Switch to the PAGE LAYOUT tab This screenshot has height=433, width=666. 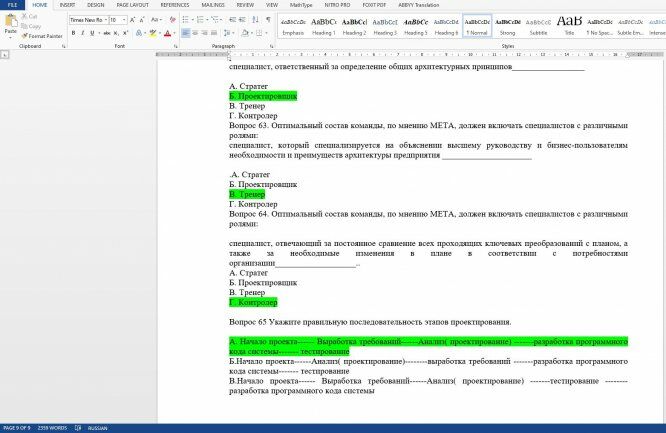tap(133, 5)
